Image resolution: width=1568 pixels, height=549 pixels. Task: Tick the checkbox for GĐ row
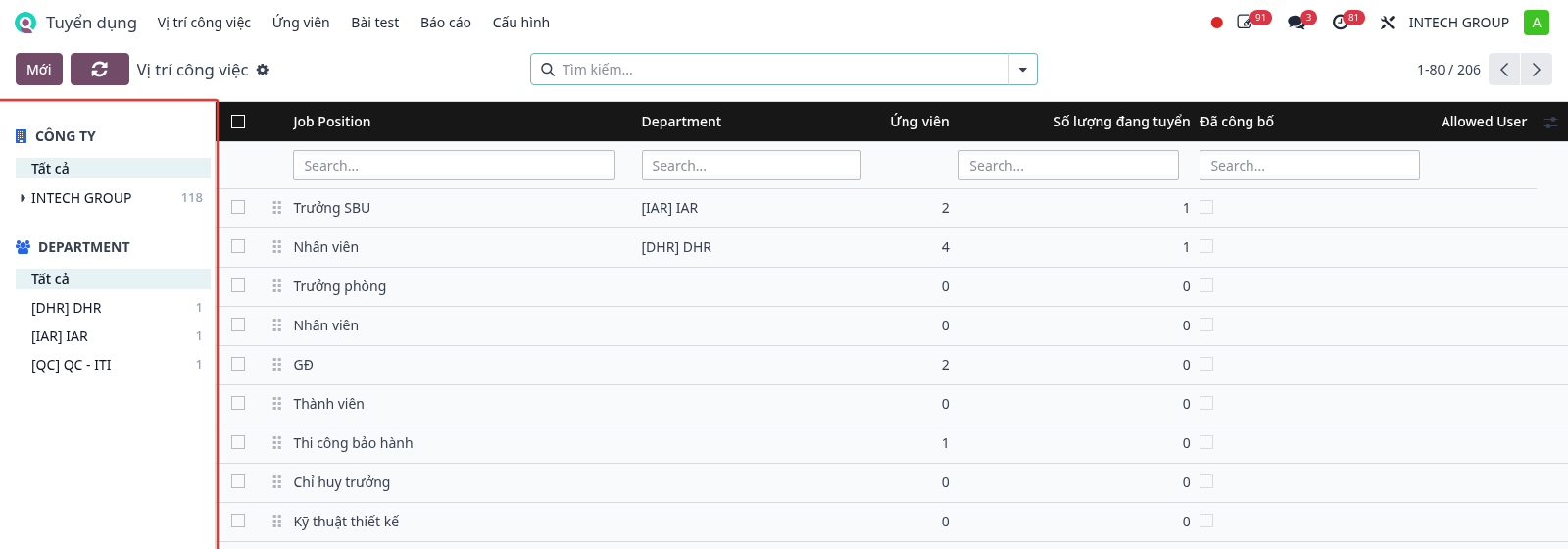click(238, 364)
